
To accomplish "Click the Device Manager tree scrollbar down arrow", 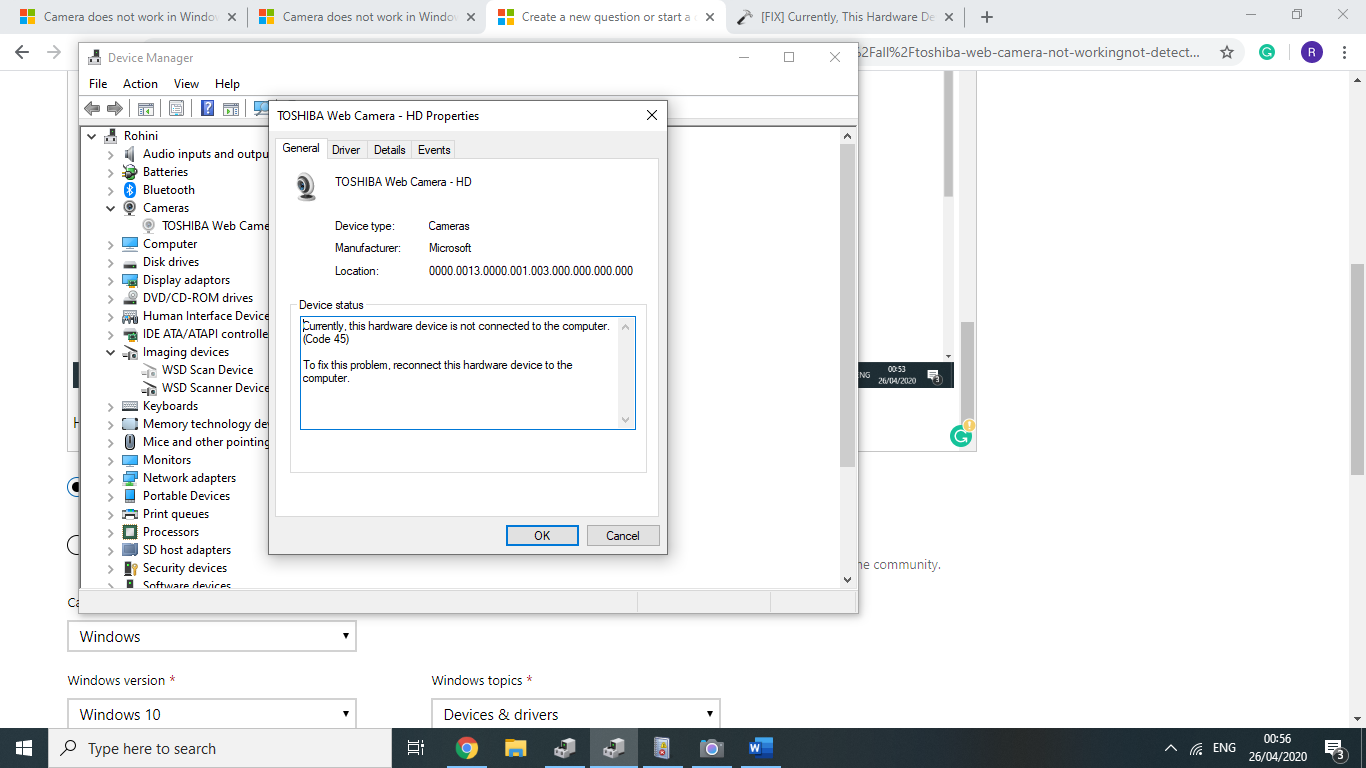I will point(847,579).
